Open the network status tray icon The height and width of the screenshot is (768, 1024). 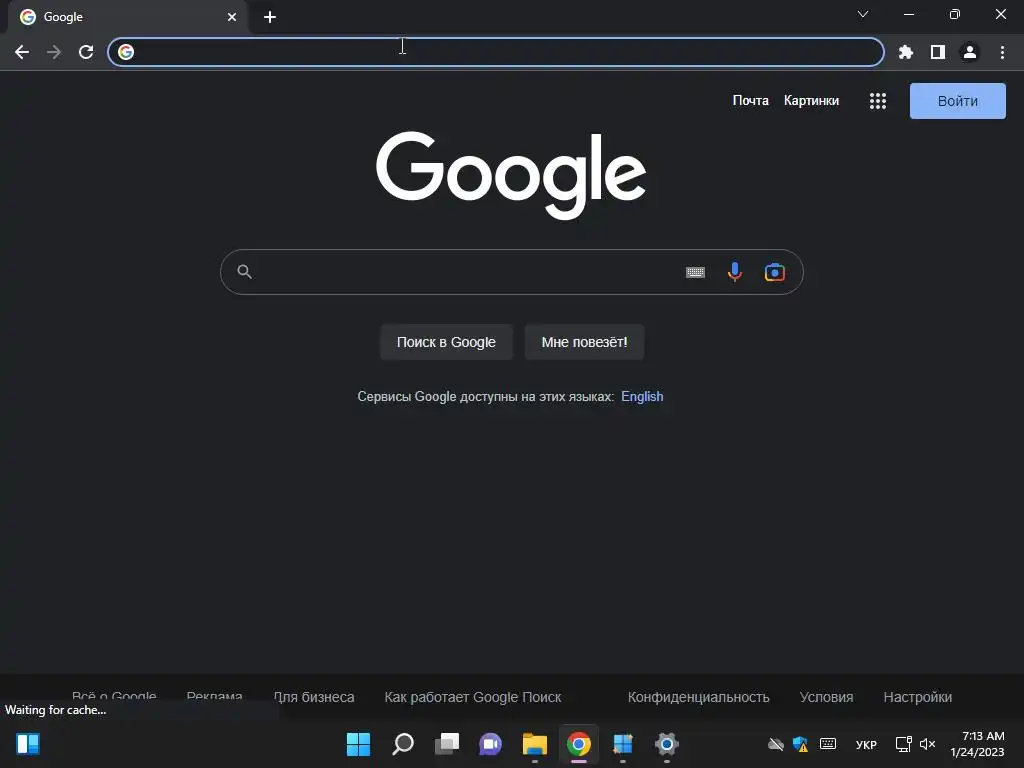[x=903, y=744]
